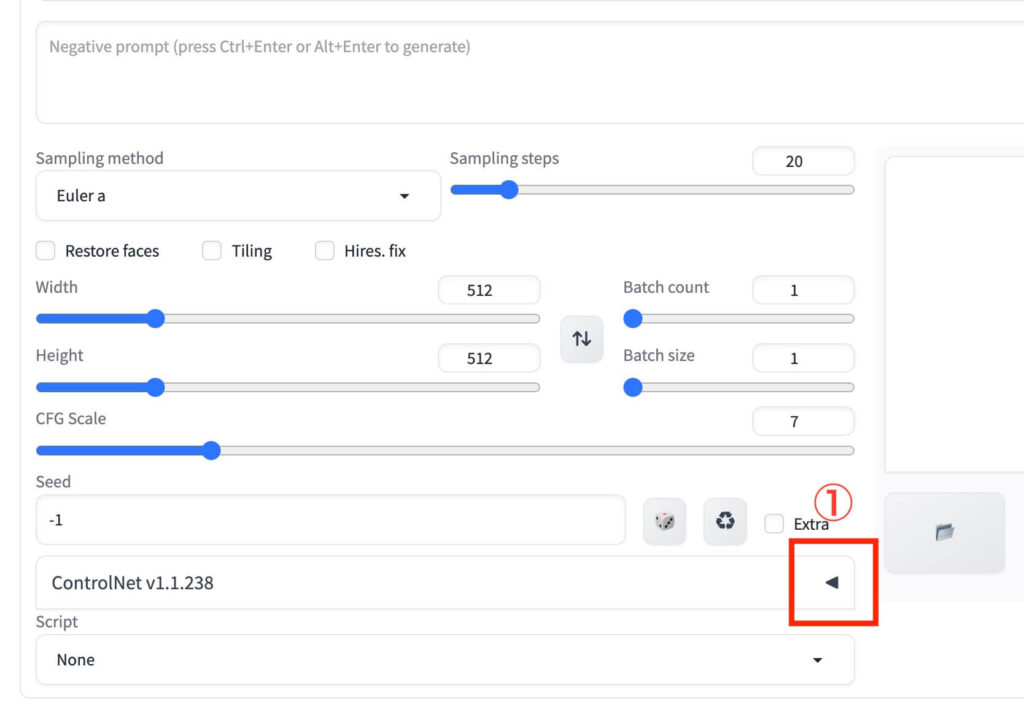This screenshot has height=709, width=1024.
Task: Enable the Restore faces checkbox
Action: click(45, 251)
